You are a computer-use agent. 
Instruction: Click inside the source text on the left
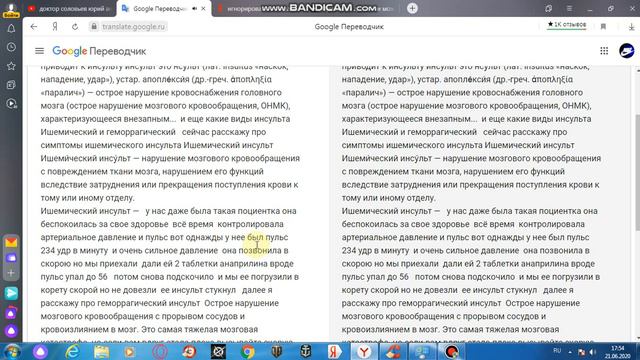(171, 204)
